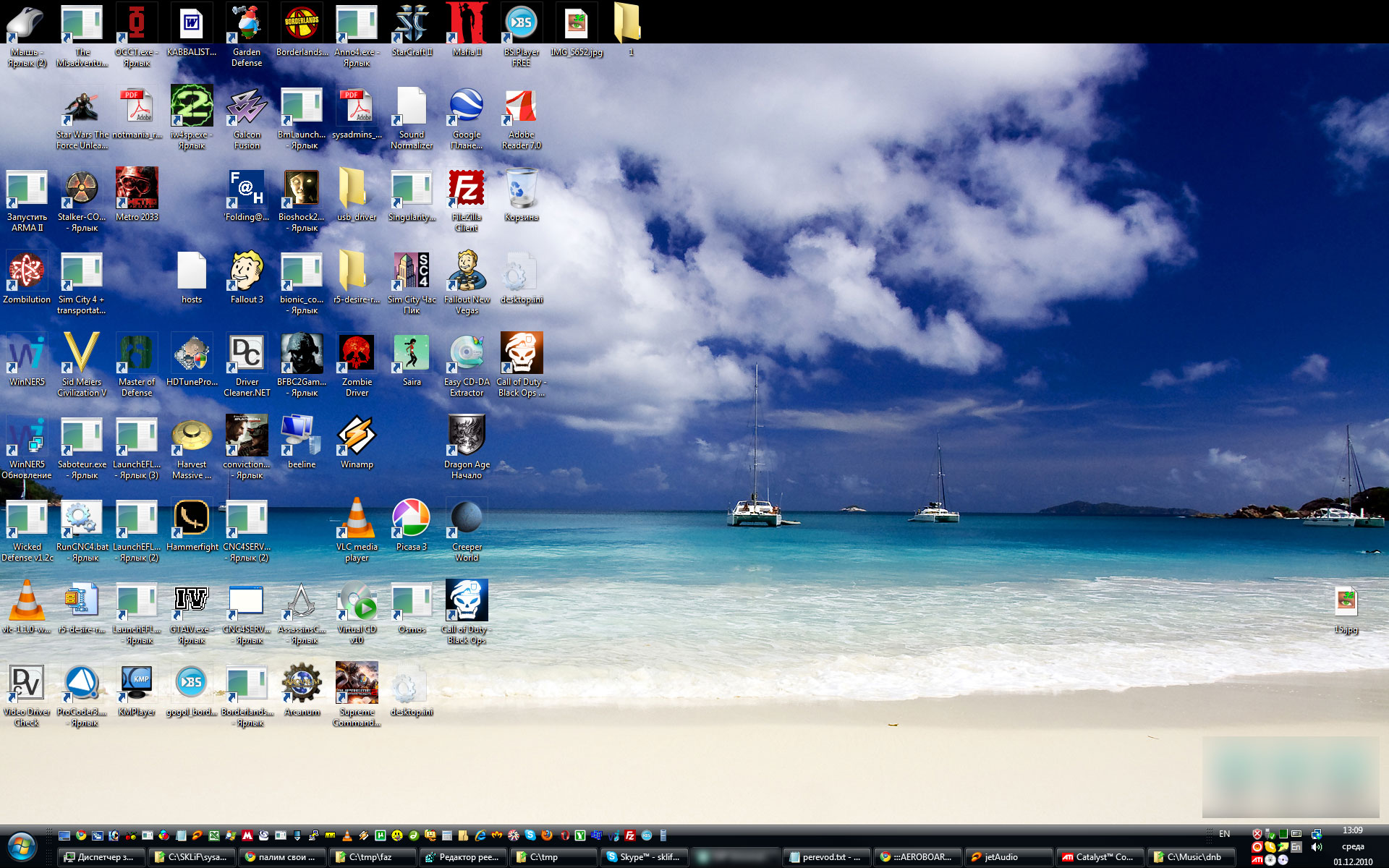This screenshot has height=868, width=1389.
Task: Open the Fallout 3 desktop shortcut
Action: [x=247, y=278]
